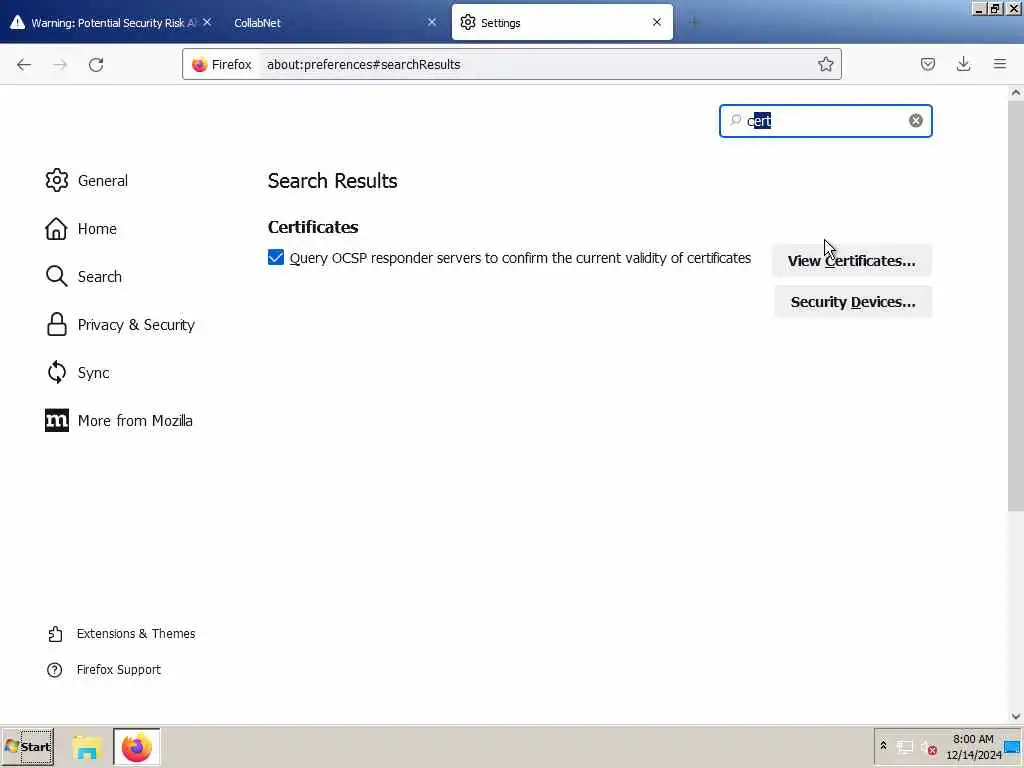The width and height of the screenshot is (1024, 768).
Task: Open the notification center icon in tray
Action: (1012, 747)
